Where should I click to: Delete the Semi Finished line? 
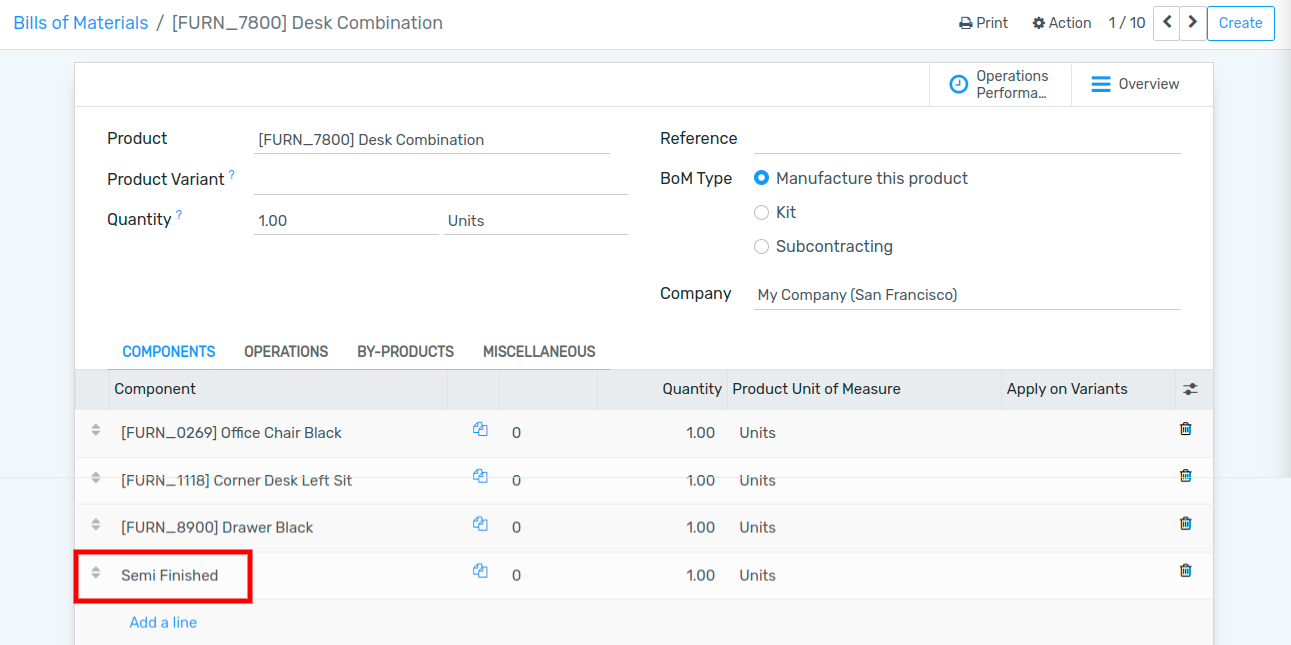click(x=1186, y=570)
